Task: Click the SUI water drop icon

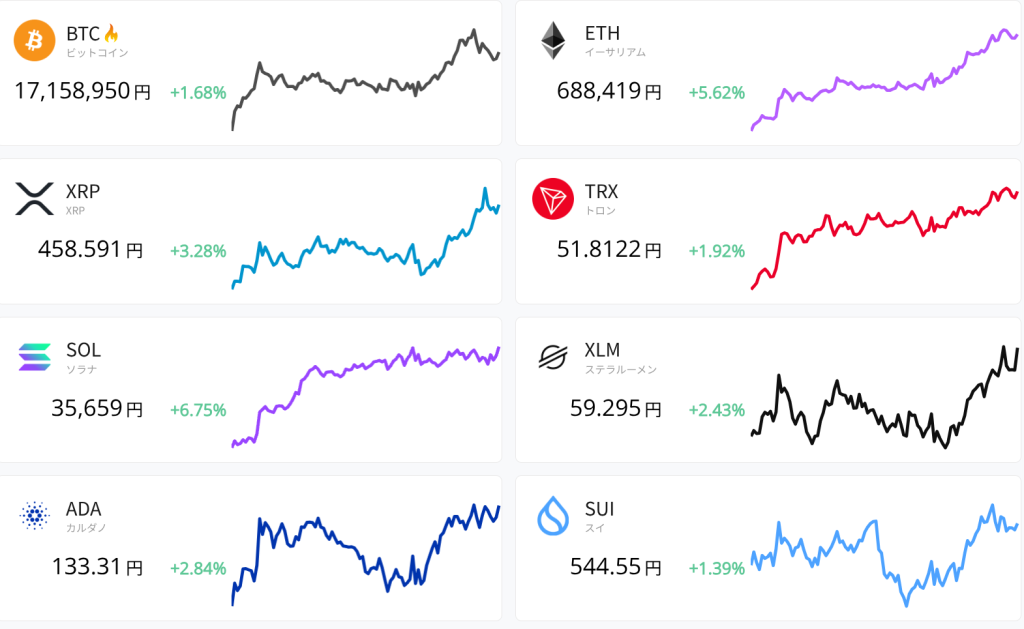Action: coord(552,516)
